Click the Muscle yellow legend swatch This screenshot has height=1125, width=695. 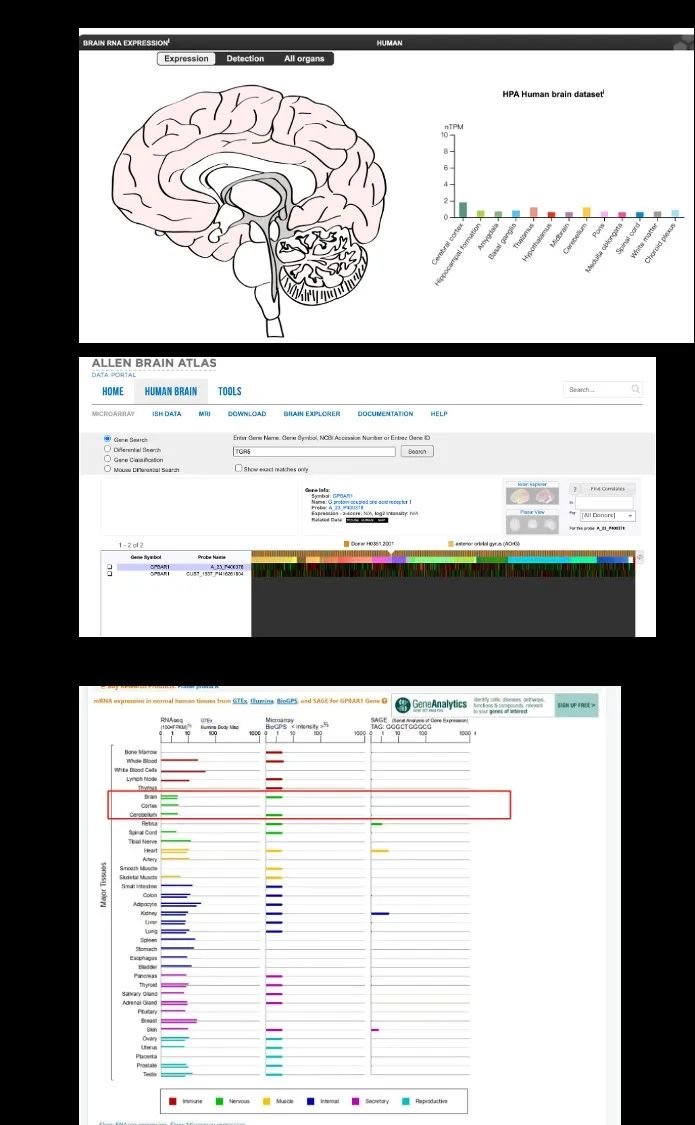coord(268,1101)
